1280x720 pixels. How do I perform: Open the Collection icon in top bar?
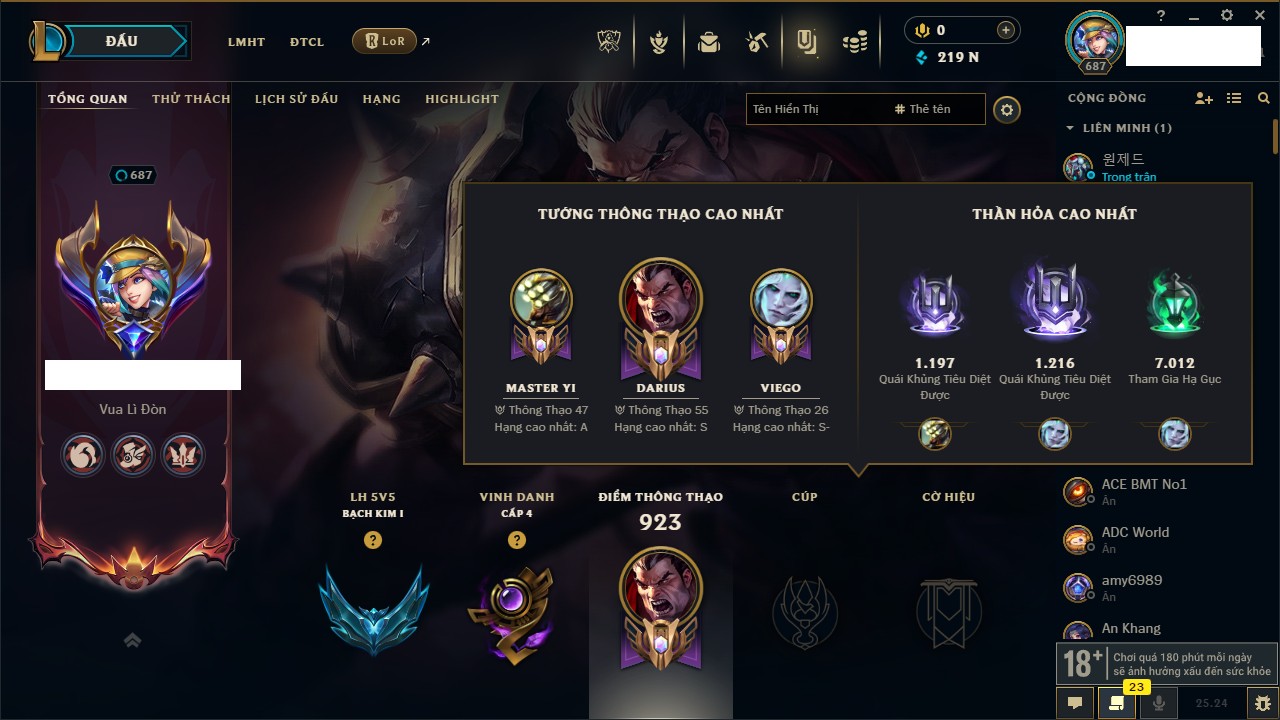806,42
